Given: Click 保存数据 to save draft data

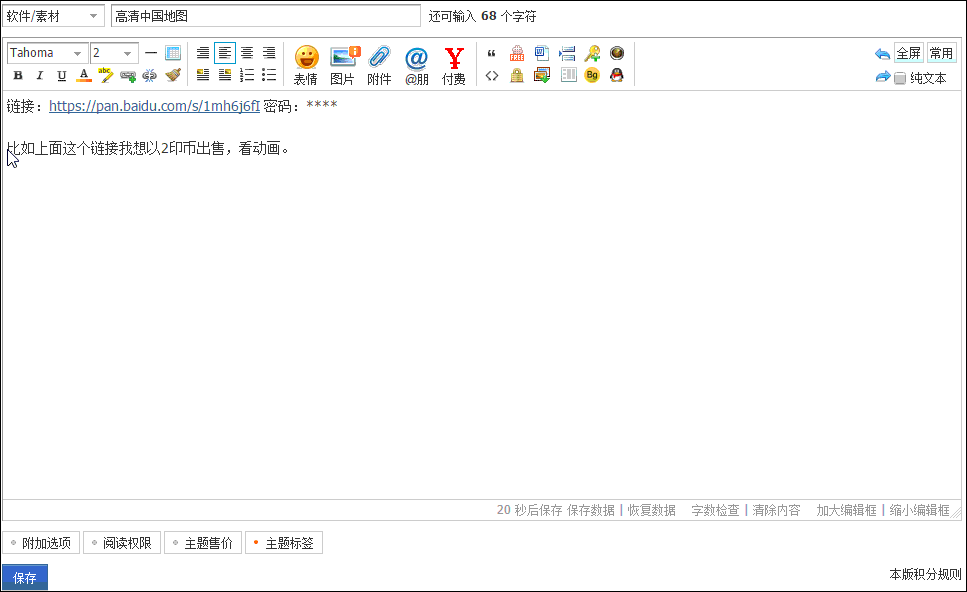Looking at the screenshot, I should (x=591, y=510).
